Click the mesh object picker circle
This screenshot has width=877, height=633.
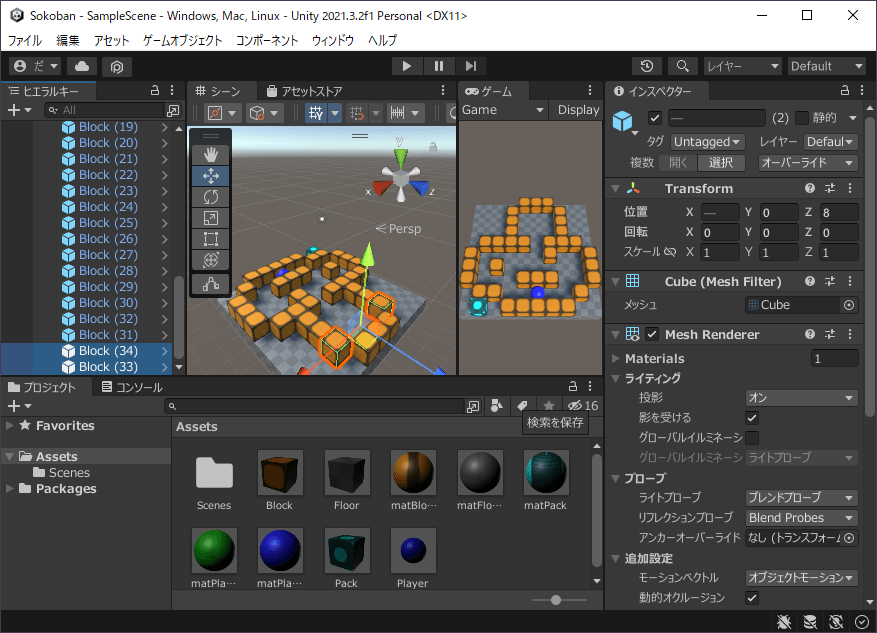(x=848, y=305)
